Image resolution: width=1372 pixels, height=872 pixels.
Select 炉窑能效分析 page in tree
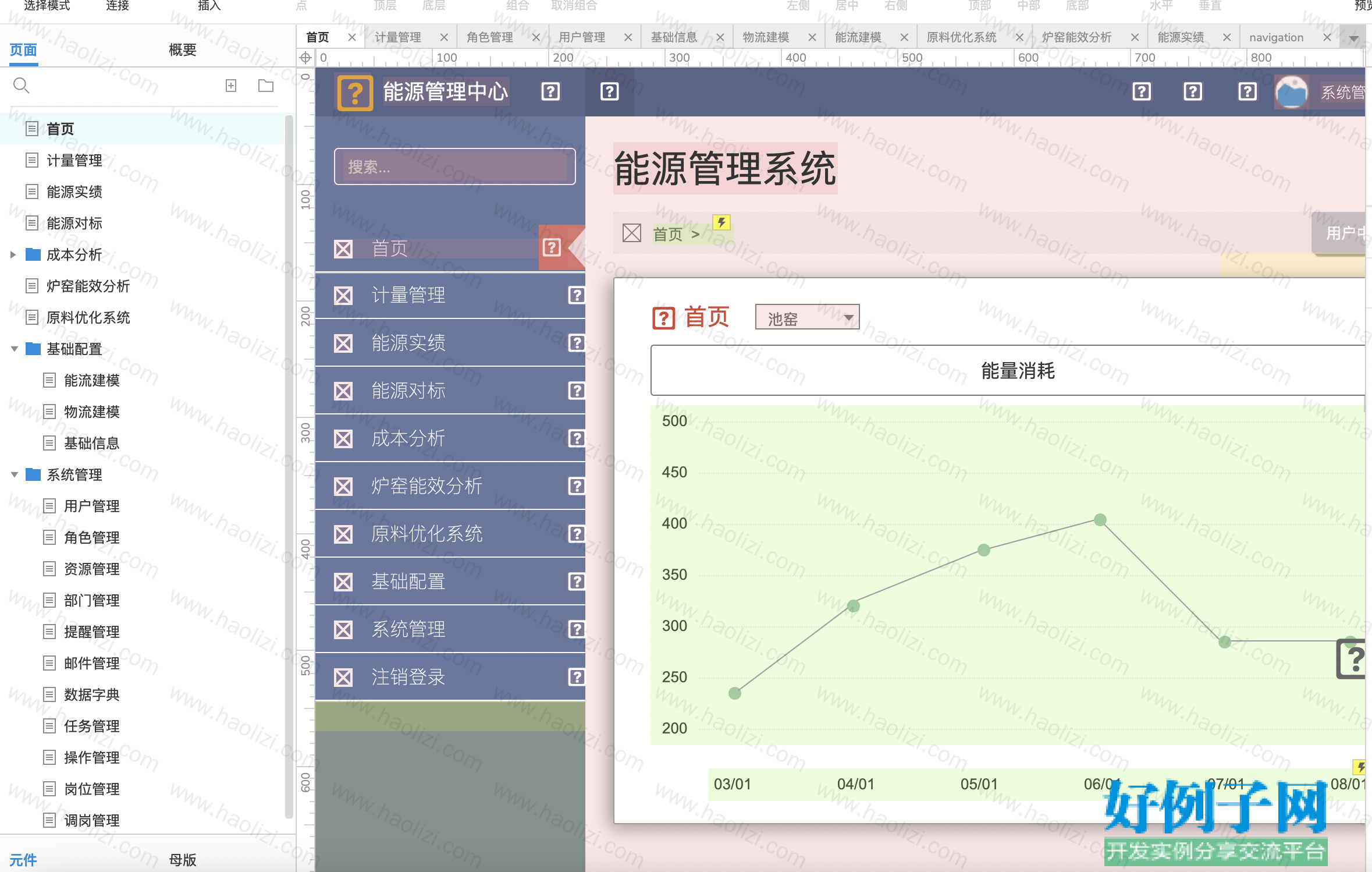tap(88, 286)
